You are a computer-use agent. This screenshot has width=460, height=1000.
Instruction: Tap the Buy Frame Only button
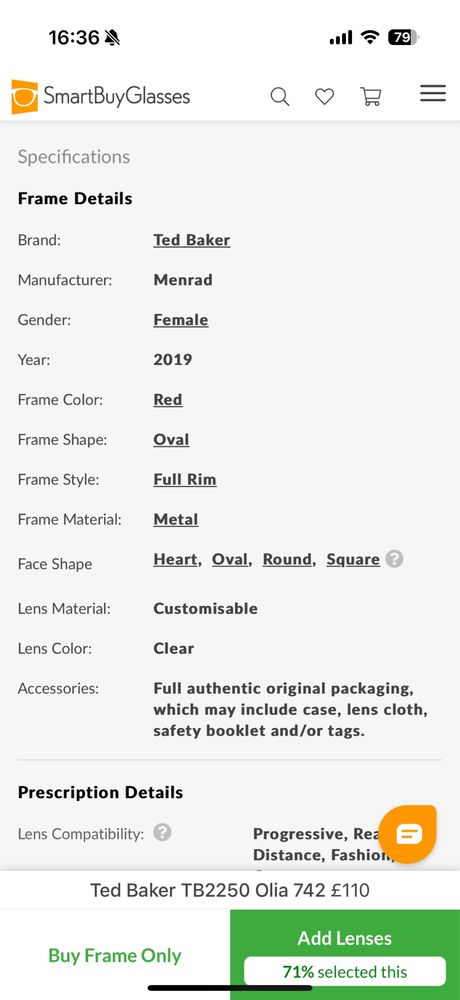pos(115,955)
